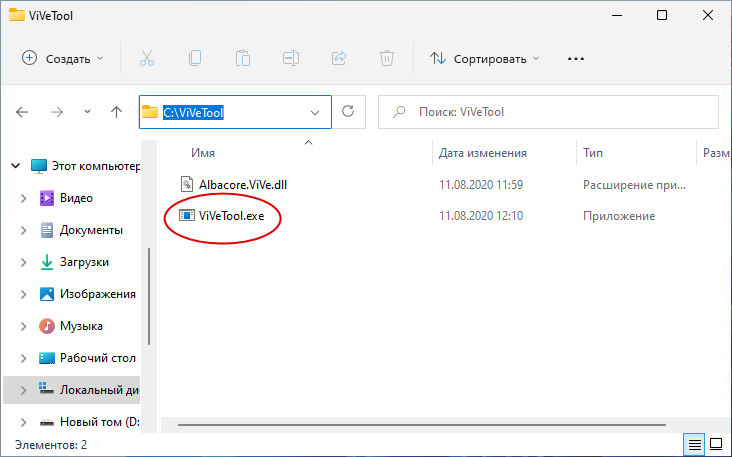Switch to details list view icon

pyautogui.click(x=695, y=444)
